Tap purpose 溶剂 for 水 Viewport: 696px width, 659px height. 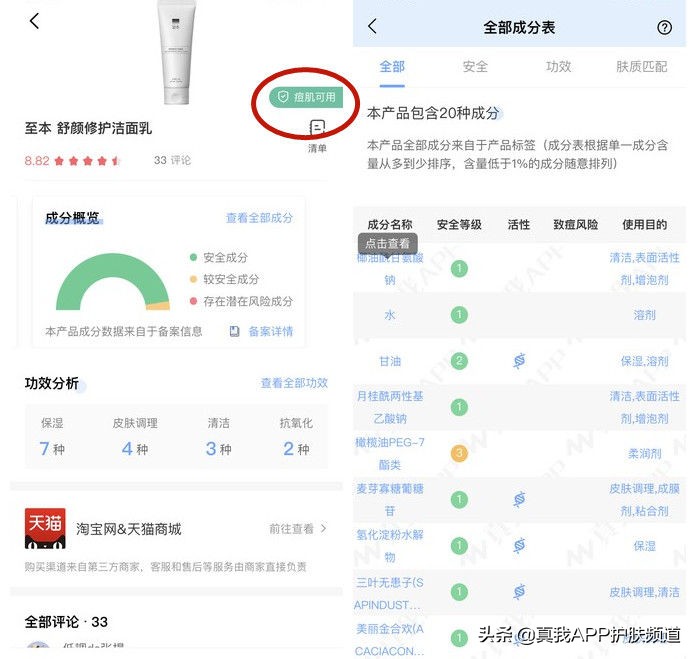pos(645,315)
